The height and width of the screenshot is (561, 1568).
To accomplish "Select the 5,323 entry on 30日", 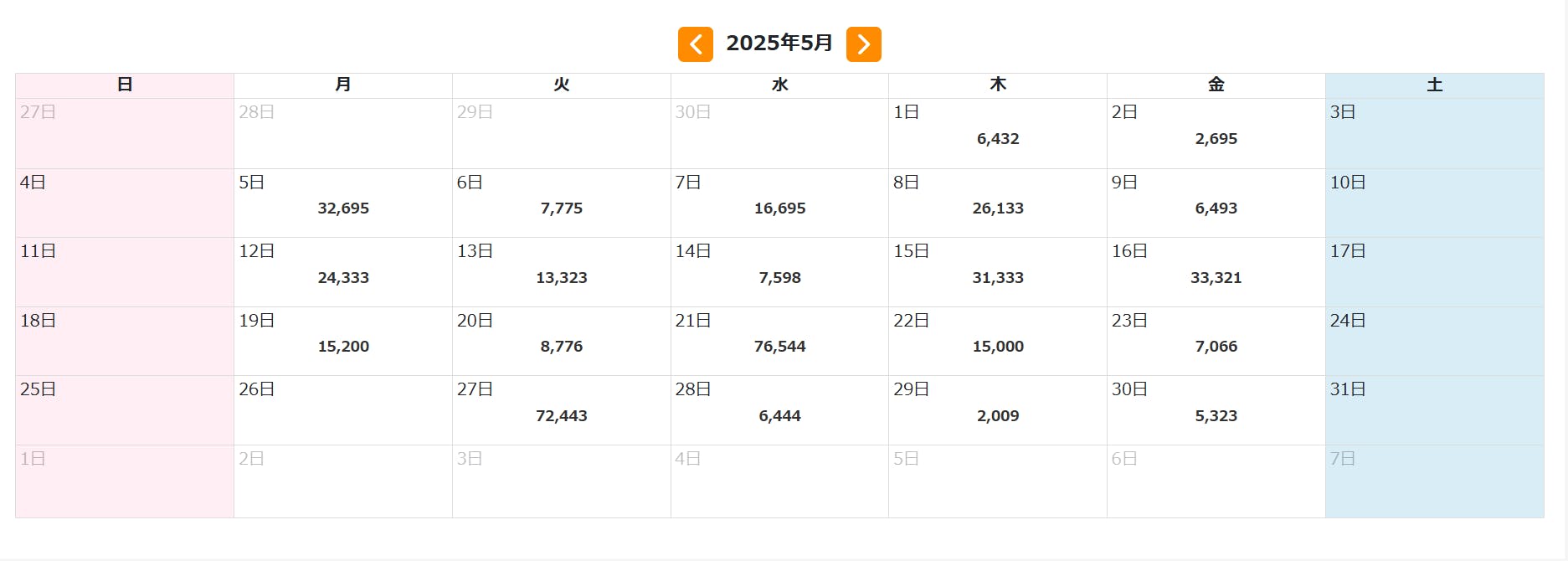I will point(1216,416).
